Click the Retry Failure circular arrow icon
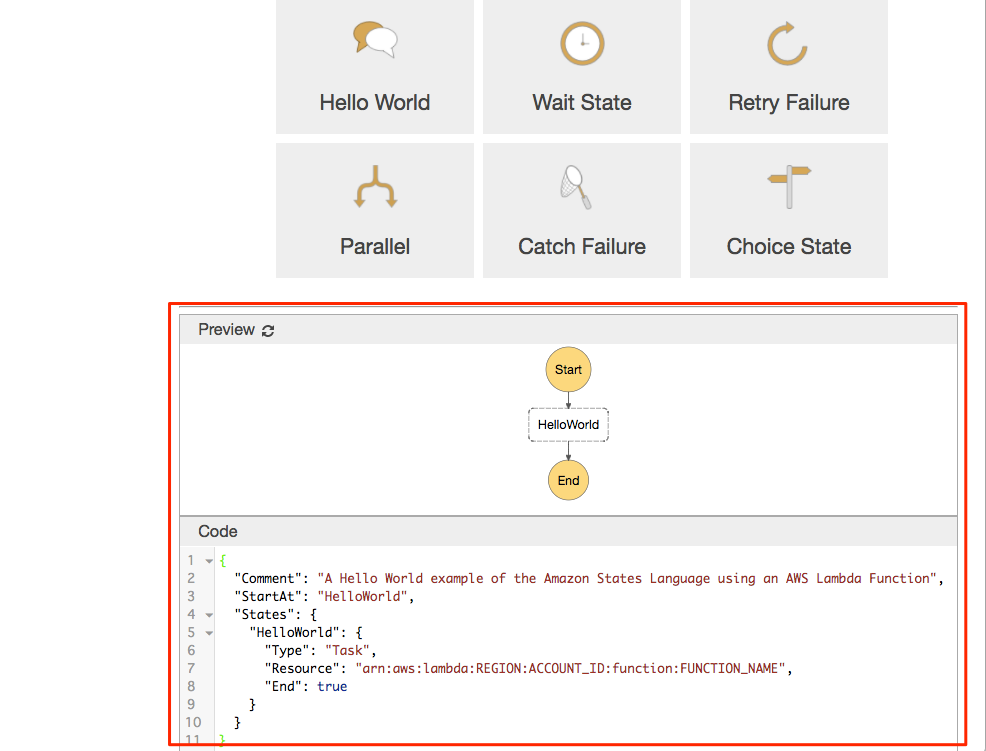The width and height of the screenshot is (986, 751). tap(788, 44)
